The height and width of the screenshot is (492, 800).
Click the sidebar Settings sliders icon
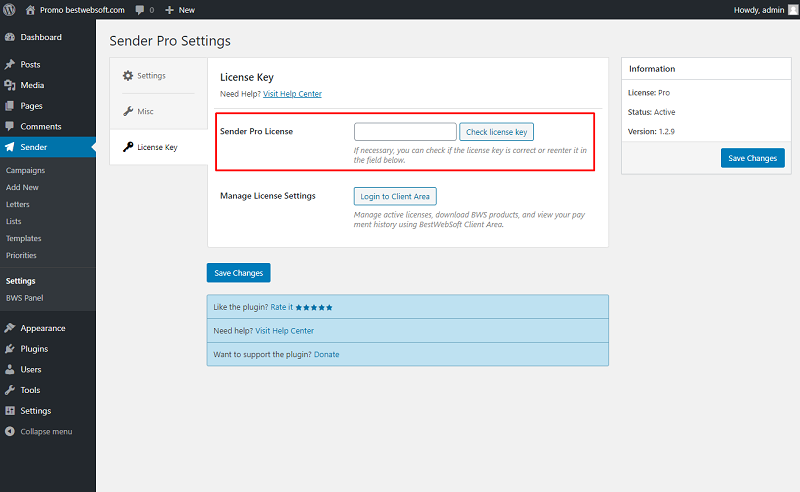[x=10, y=410]
